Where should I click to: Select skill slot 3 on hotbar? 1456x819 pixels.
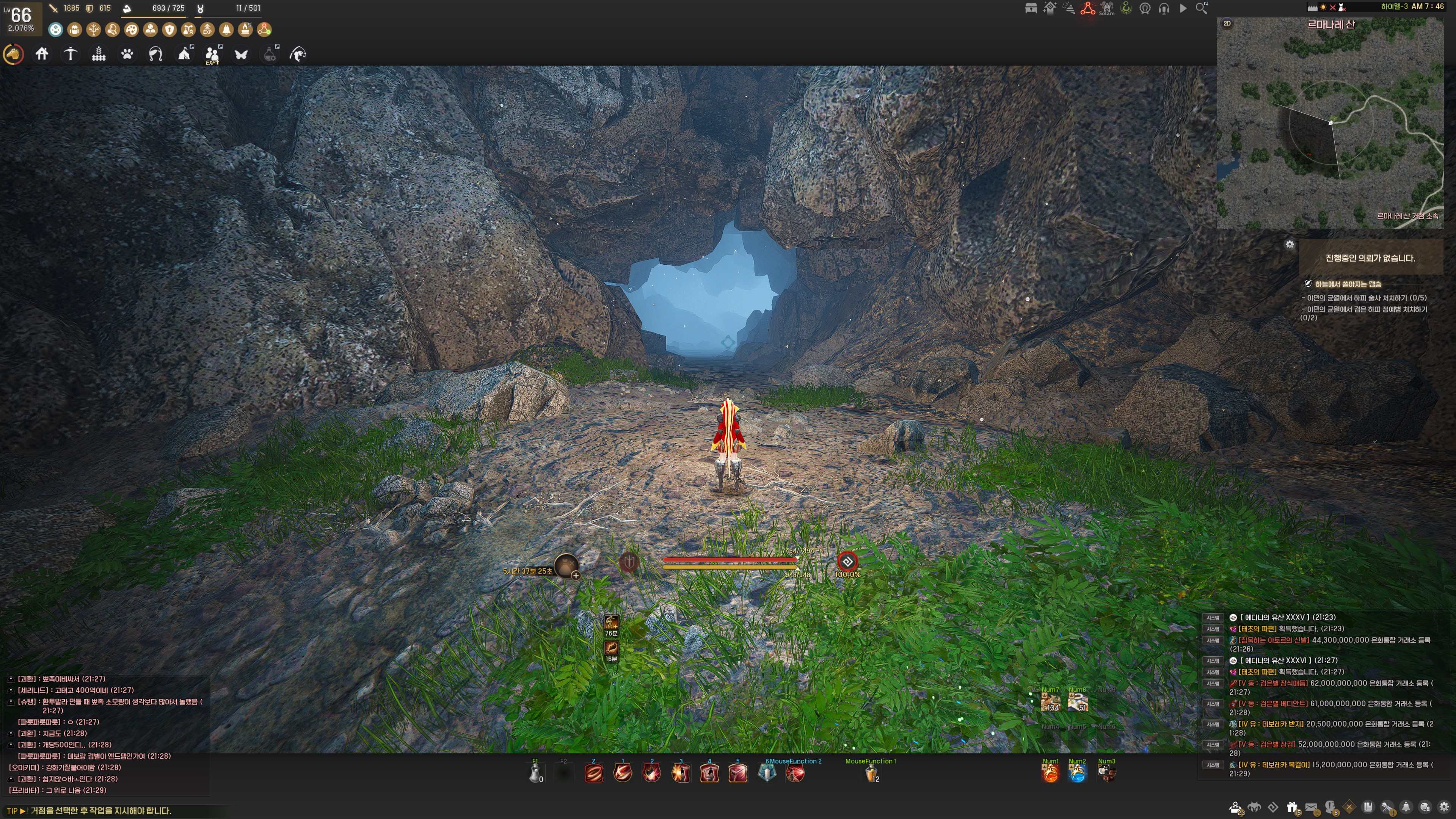pos(681,773)
